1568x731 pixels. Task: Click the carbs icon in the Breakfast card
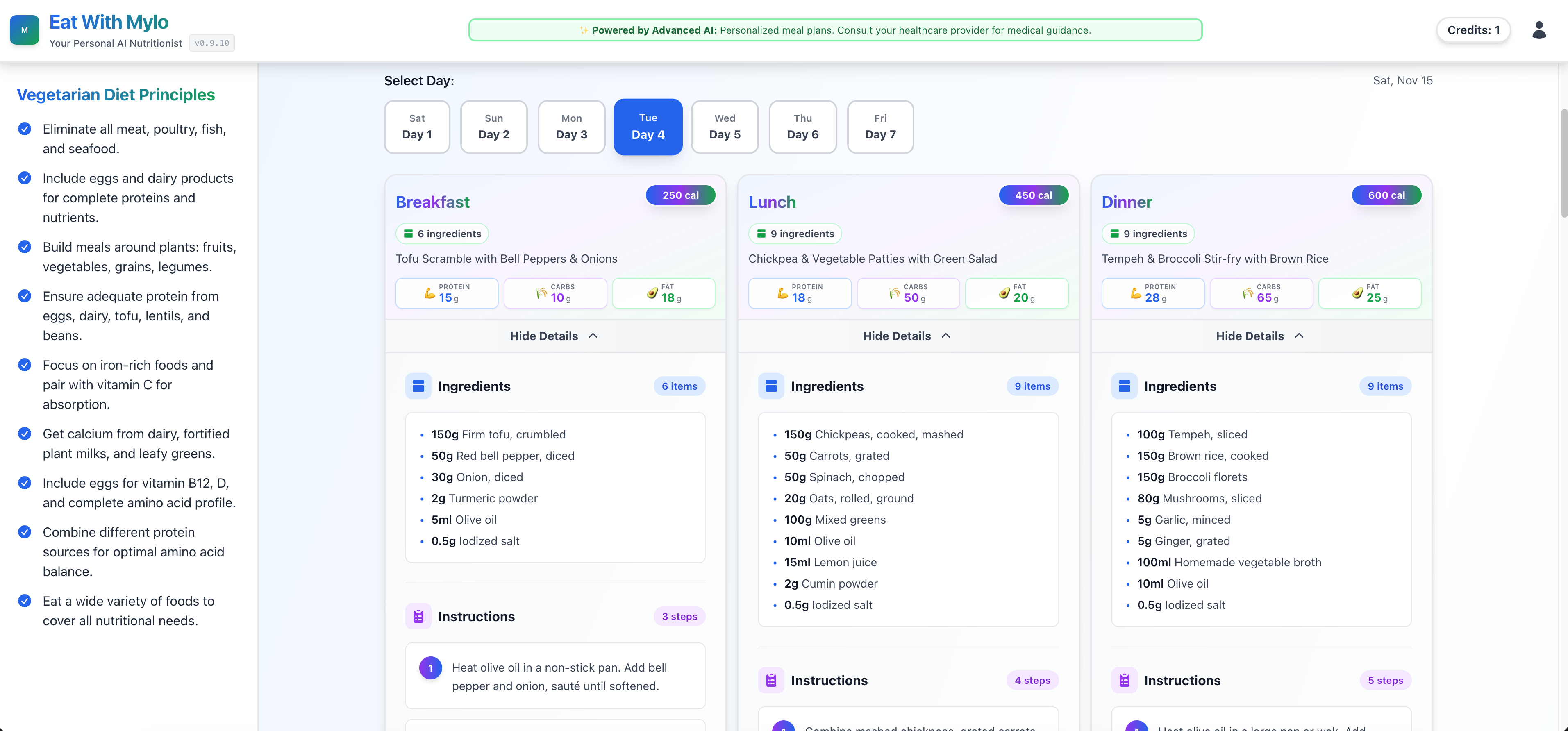[x=541, y=293]
